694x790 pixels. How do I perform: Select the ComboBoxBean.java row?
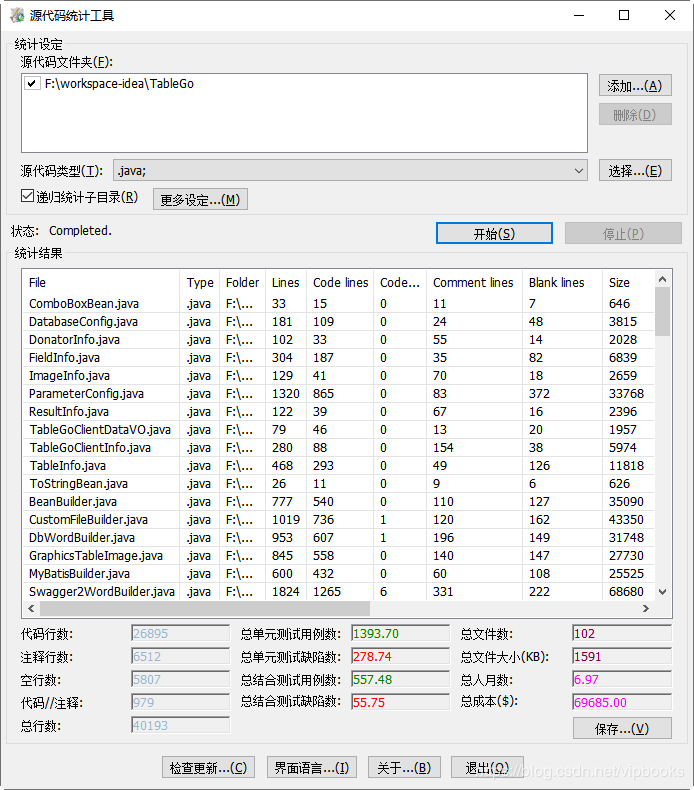click(x=338, y=304)
